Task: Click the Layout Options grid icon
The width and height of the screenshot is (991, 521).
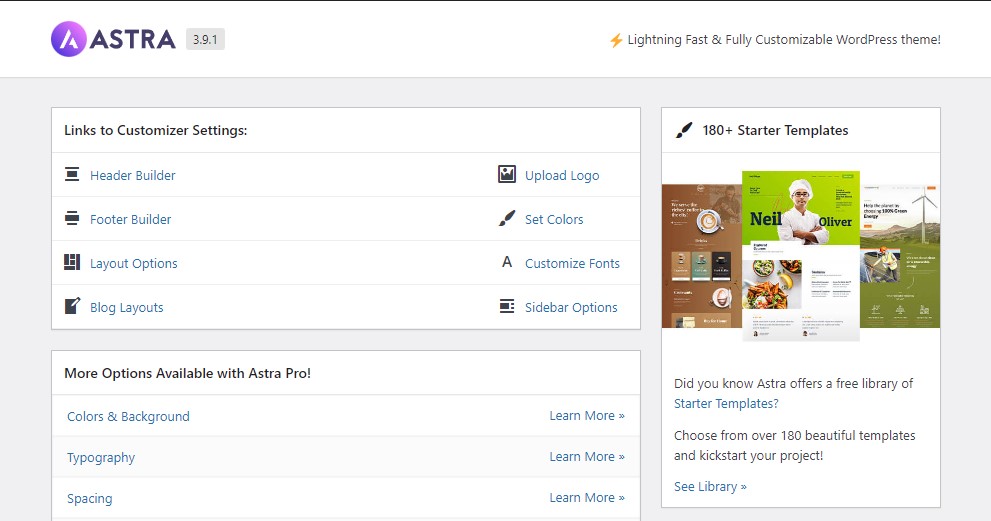Action: tap(72, 262)
